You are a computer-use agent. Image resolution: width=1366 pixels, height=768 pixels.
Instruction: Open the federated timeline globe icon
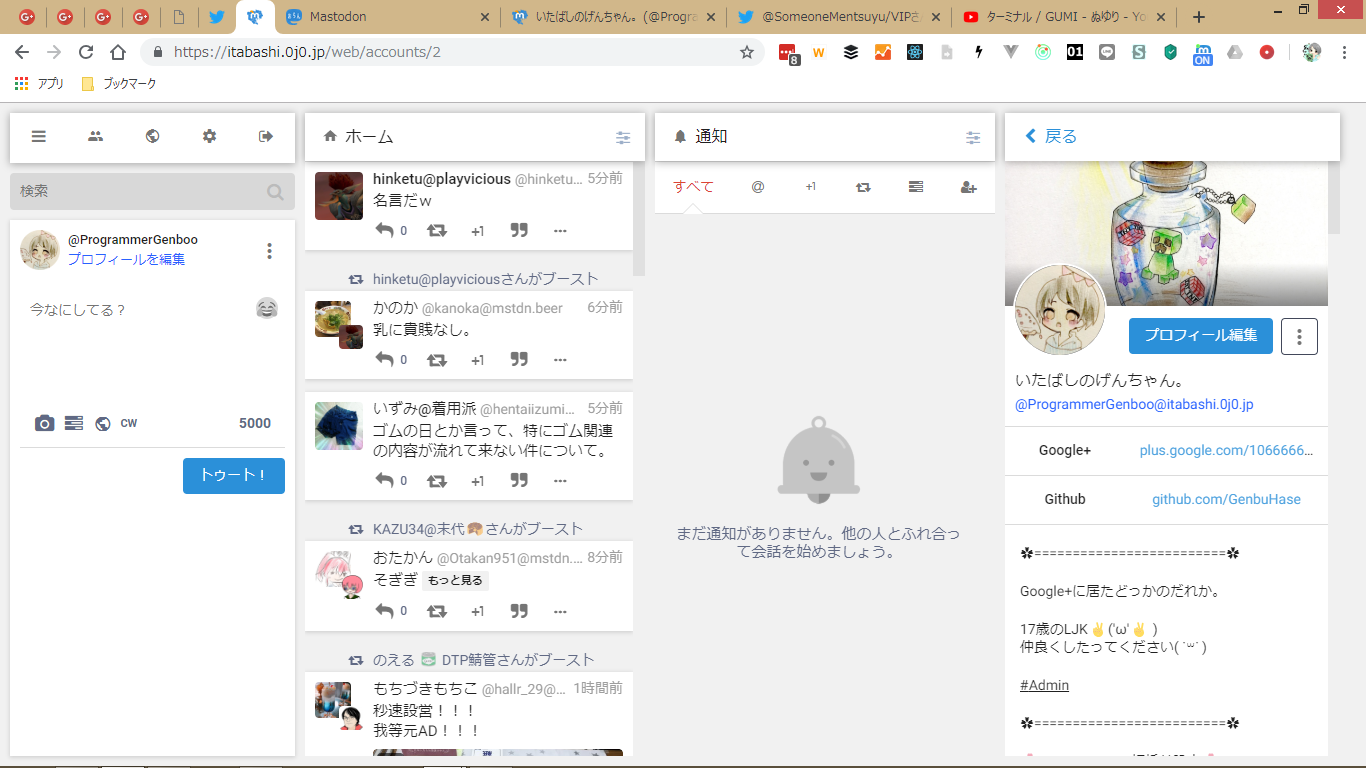152,137
